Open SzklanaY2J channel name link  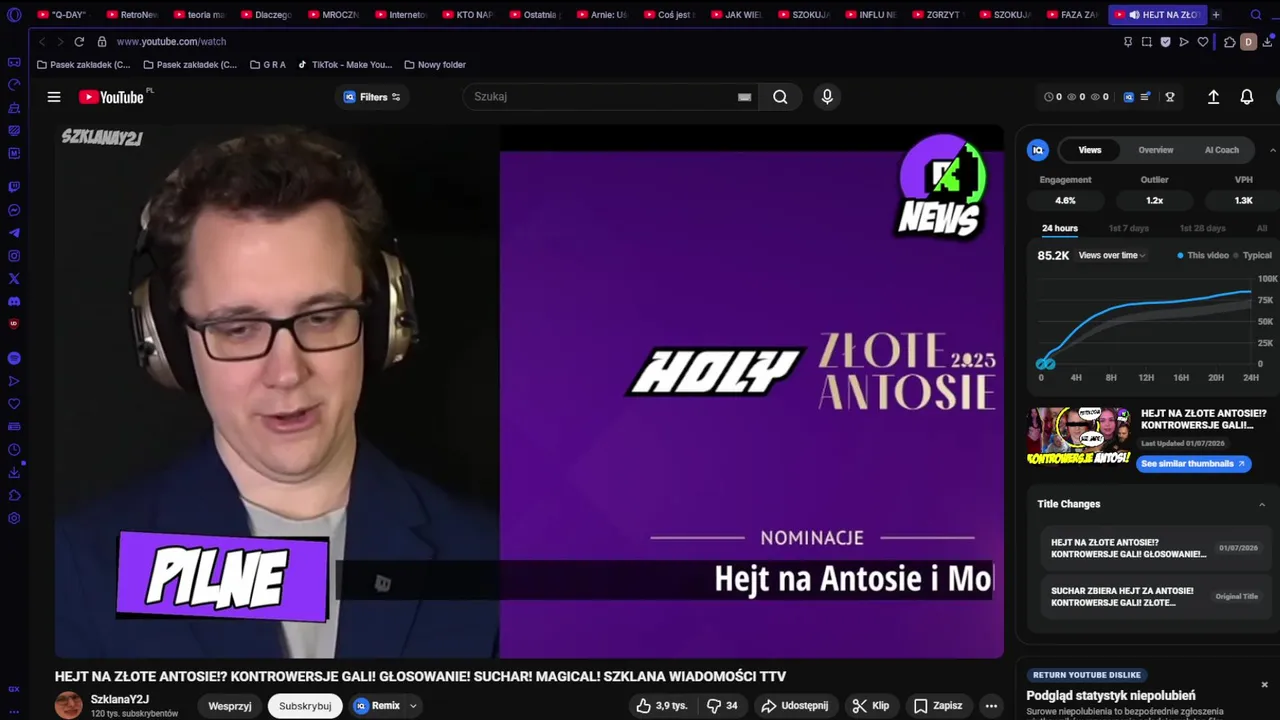(x=120, y=699)
